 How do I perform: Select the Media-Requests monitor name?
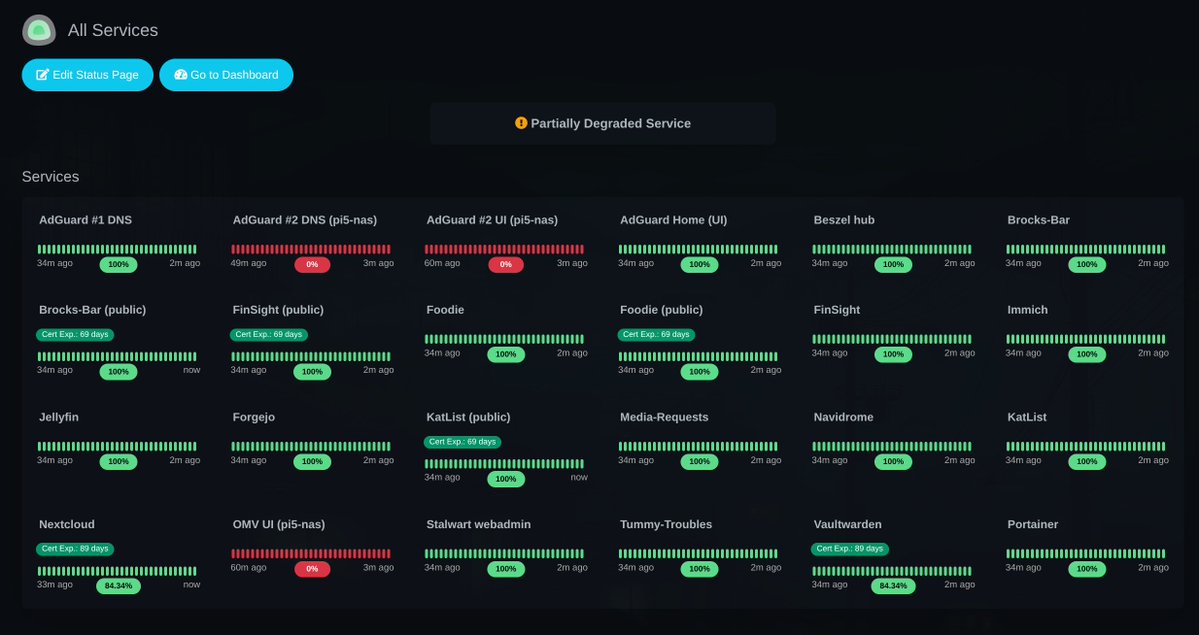pyautogui.click(x=664, y=417)
